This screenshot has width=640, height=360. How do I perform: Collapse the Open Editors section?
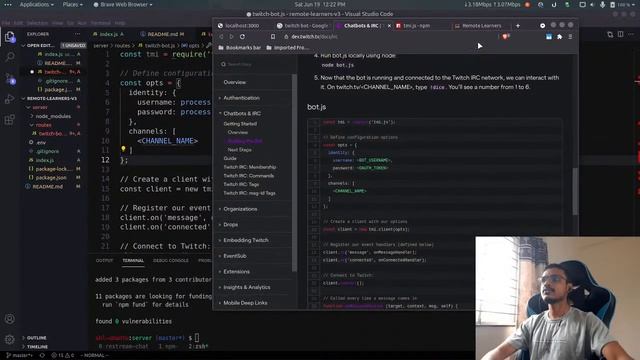point(24,45)
